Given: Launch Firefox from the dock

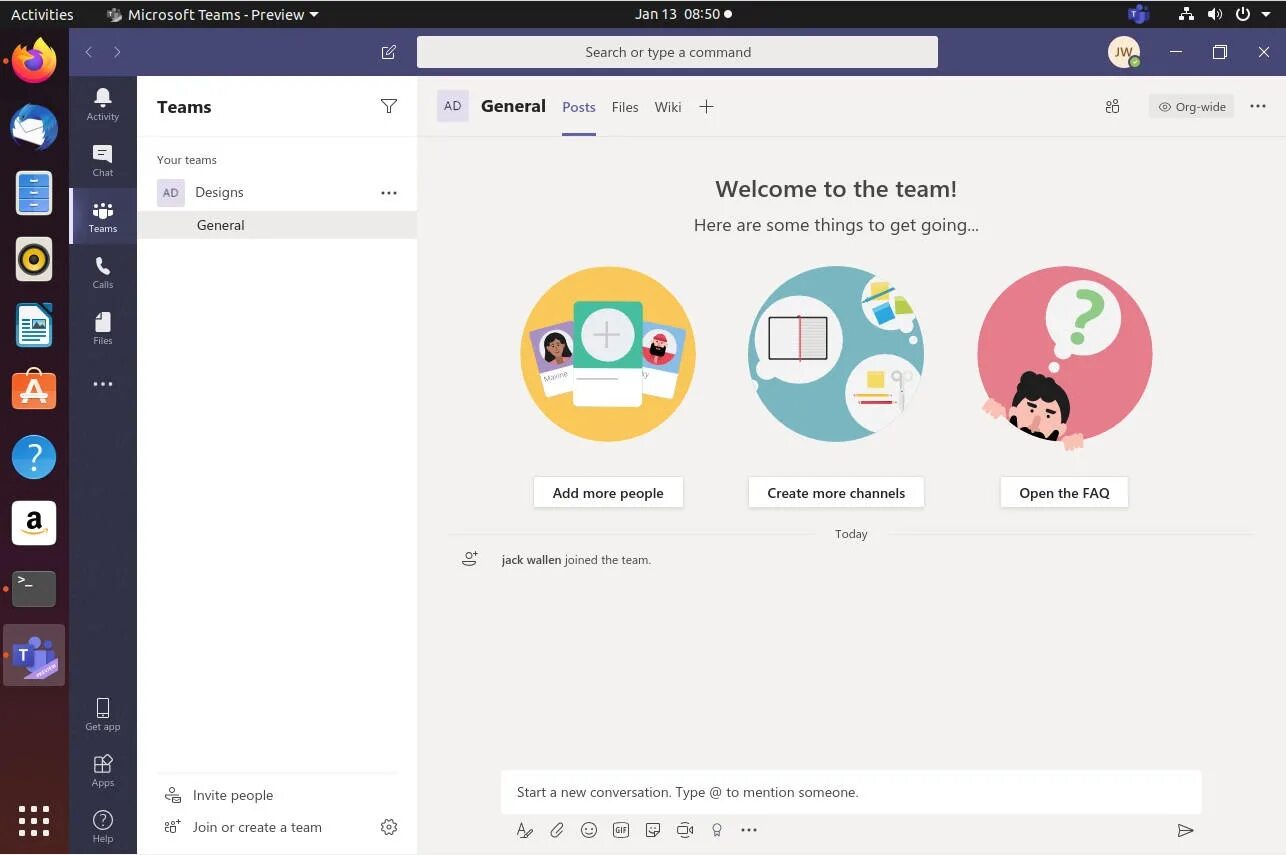Looking at the screenshot, I should [34, 61].
